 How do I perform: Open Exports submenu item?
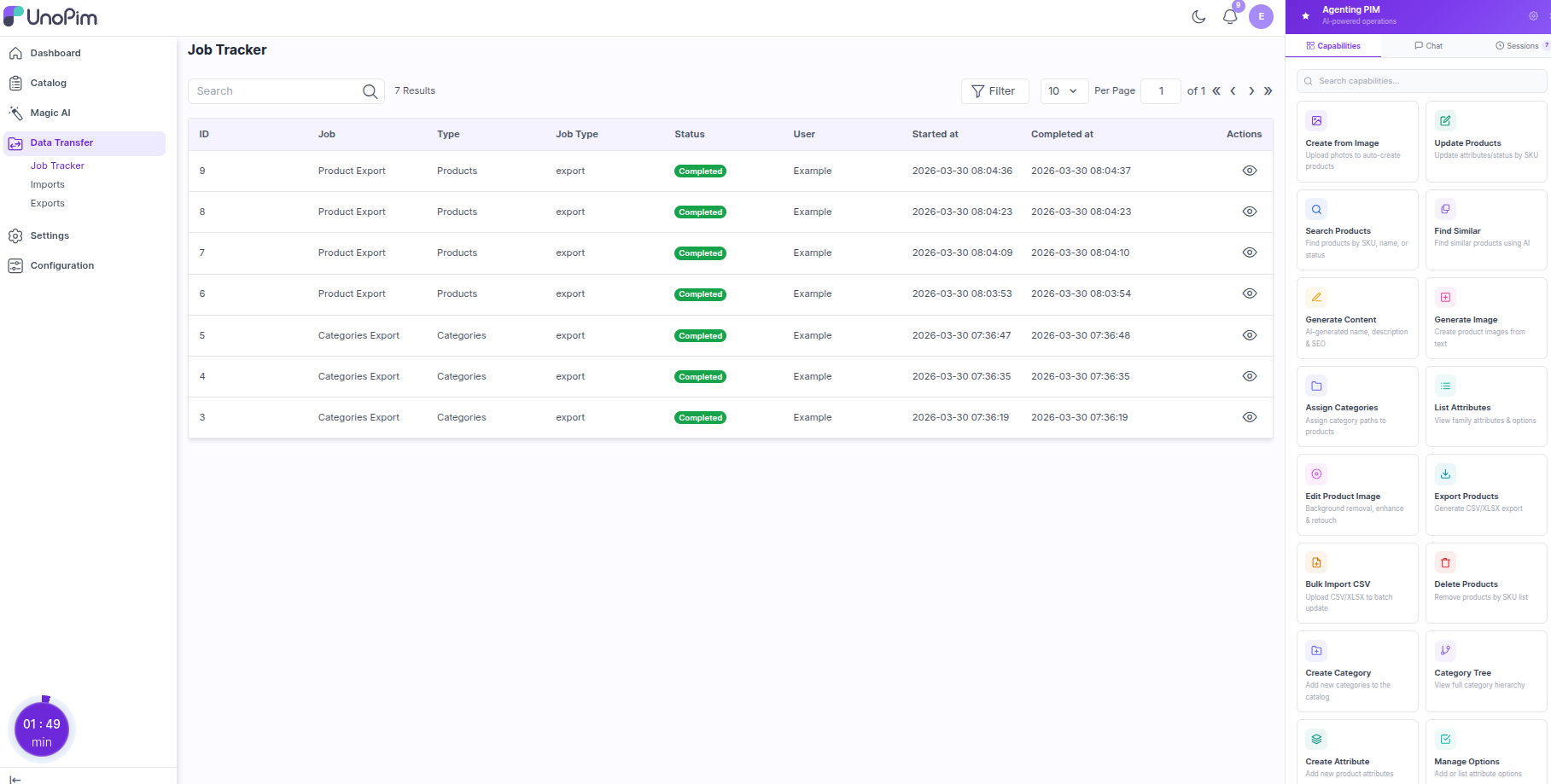[48, 203]
